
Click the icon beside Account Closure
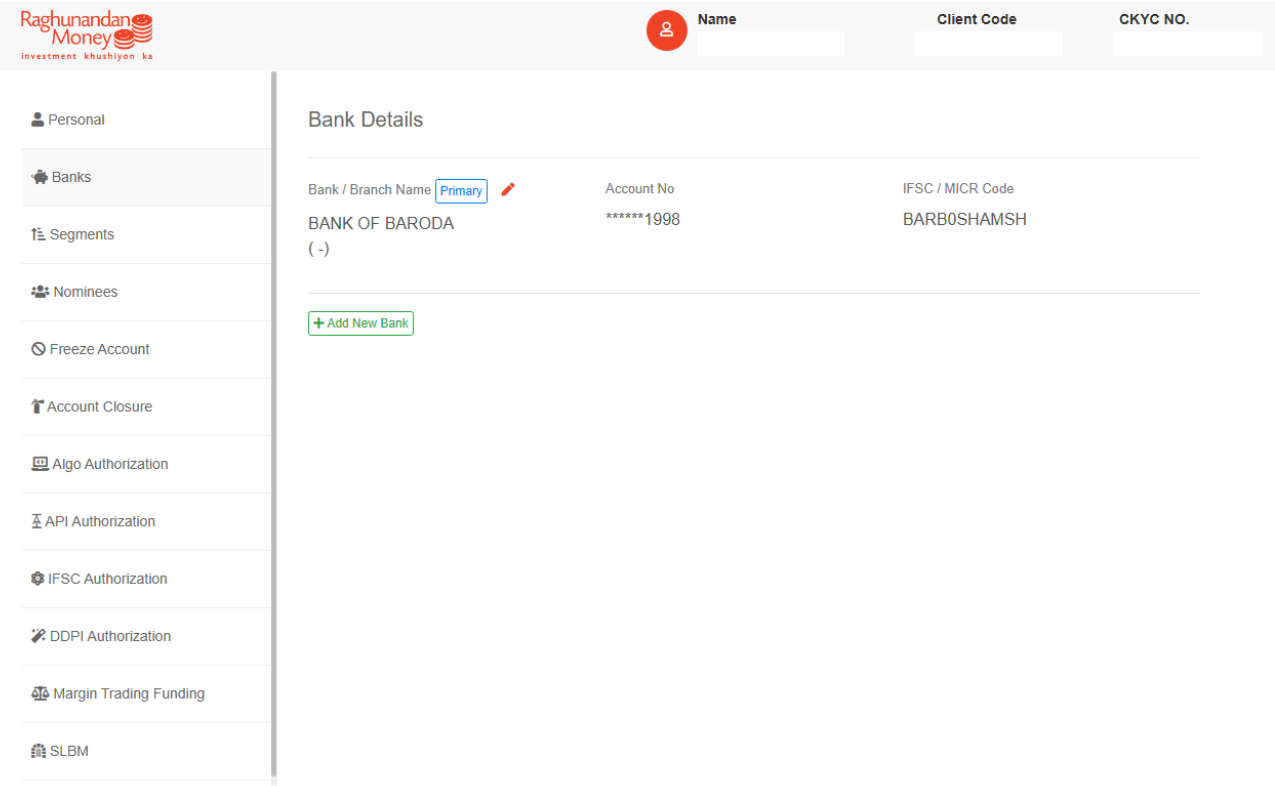pos(38,407)
